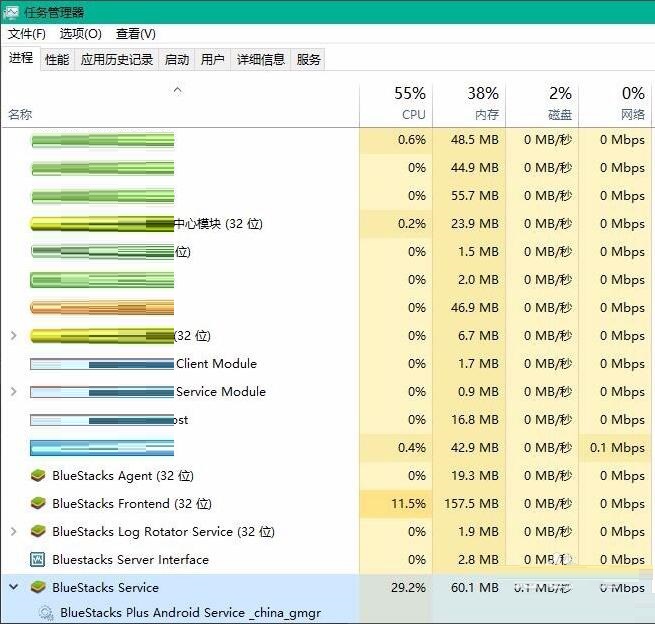Click the 60.1 MB memory value

(475, 587)
